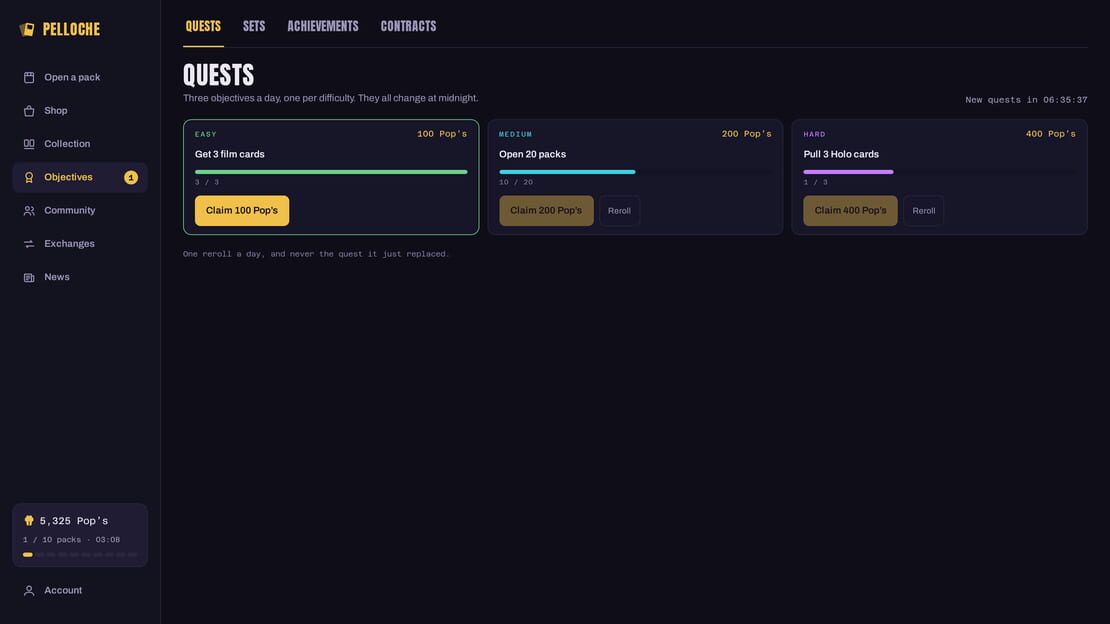Open the Collection page
Viewport: 1110px width, 624px height.
(x=80, y=144)
